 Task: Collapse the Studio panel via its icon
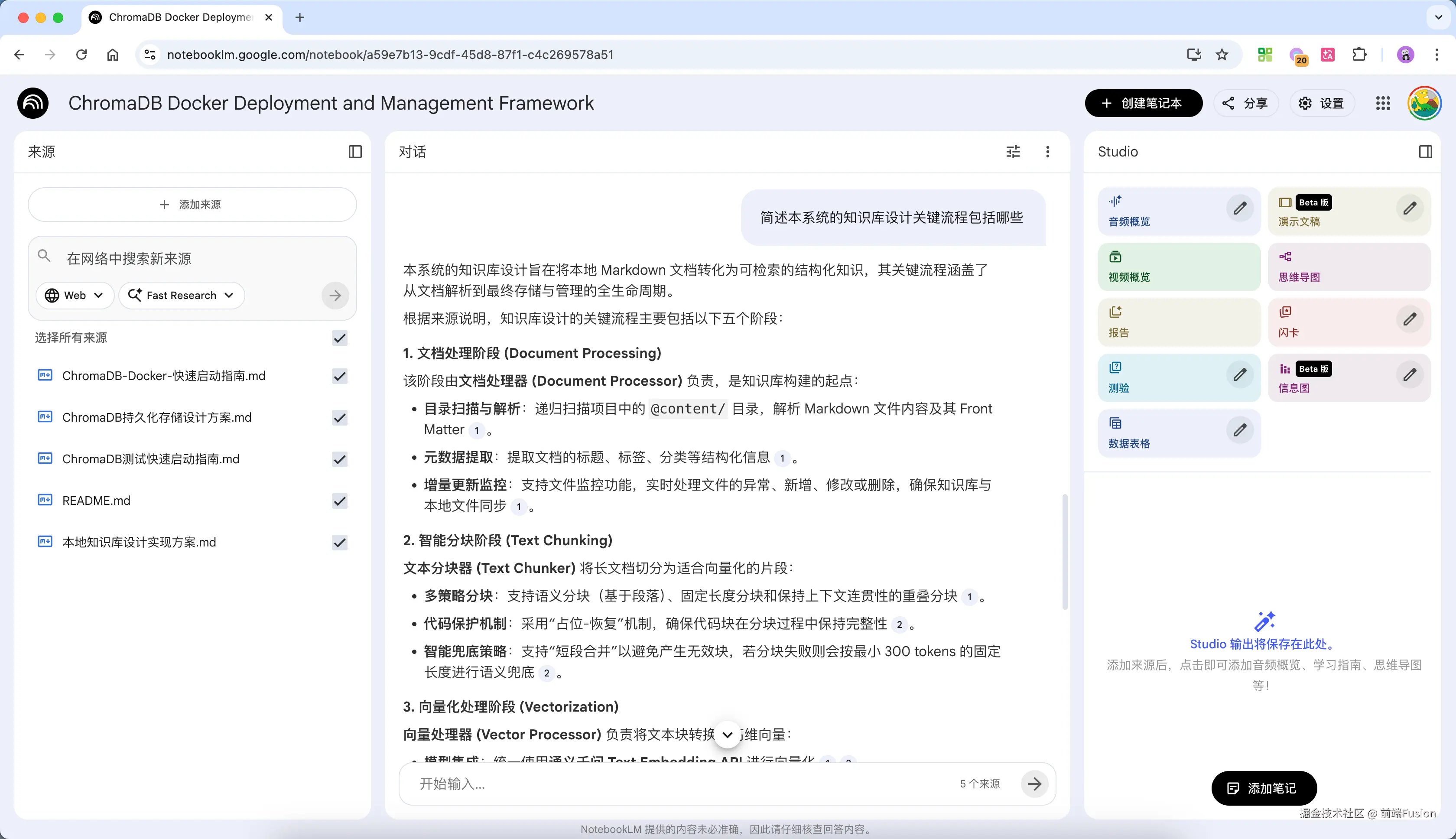pos(1425,152)
